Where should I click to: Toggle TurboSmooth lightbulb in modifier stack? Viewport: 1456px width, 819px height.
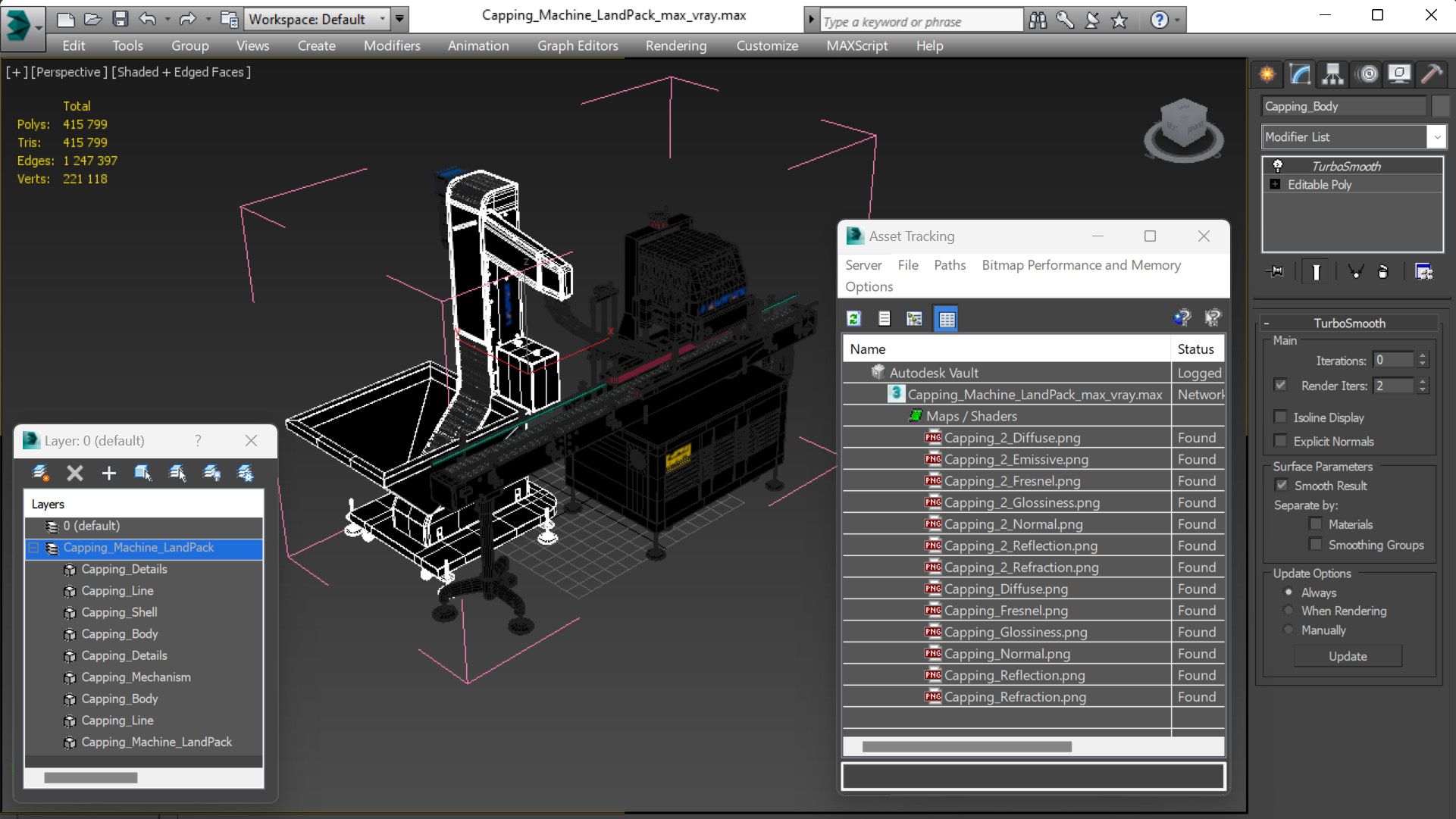1278,165
